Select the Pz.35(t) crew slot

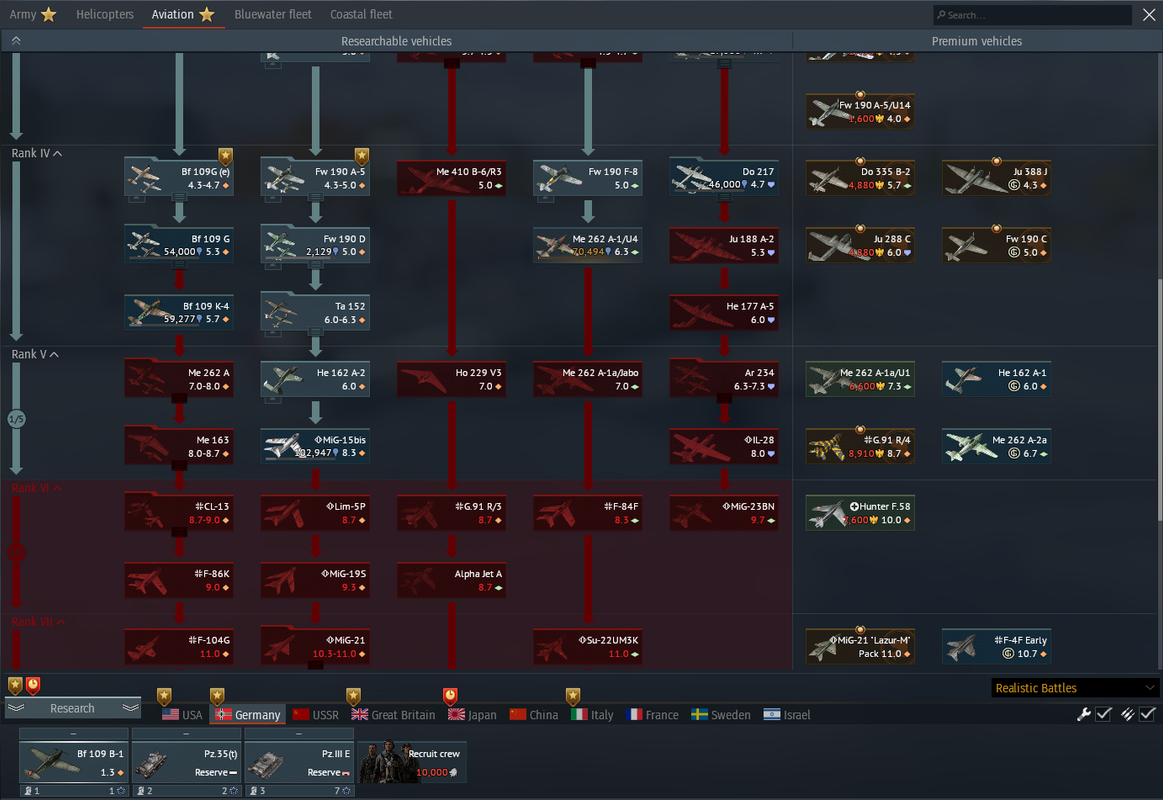tap(186, 762)
